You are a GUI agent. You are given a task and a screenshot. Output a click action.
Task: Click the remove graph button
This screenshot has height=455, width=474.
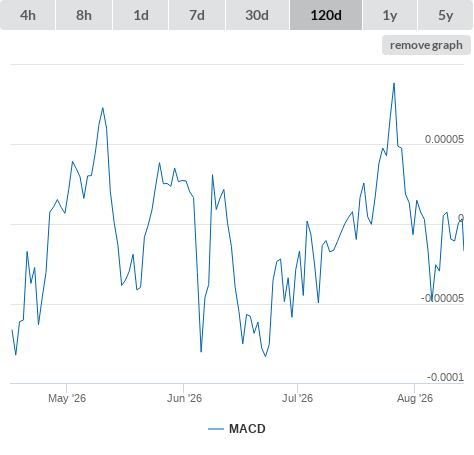[426, 45]
